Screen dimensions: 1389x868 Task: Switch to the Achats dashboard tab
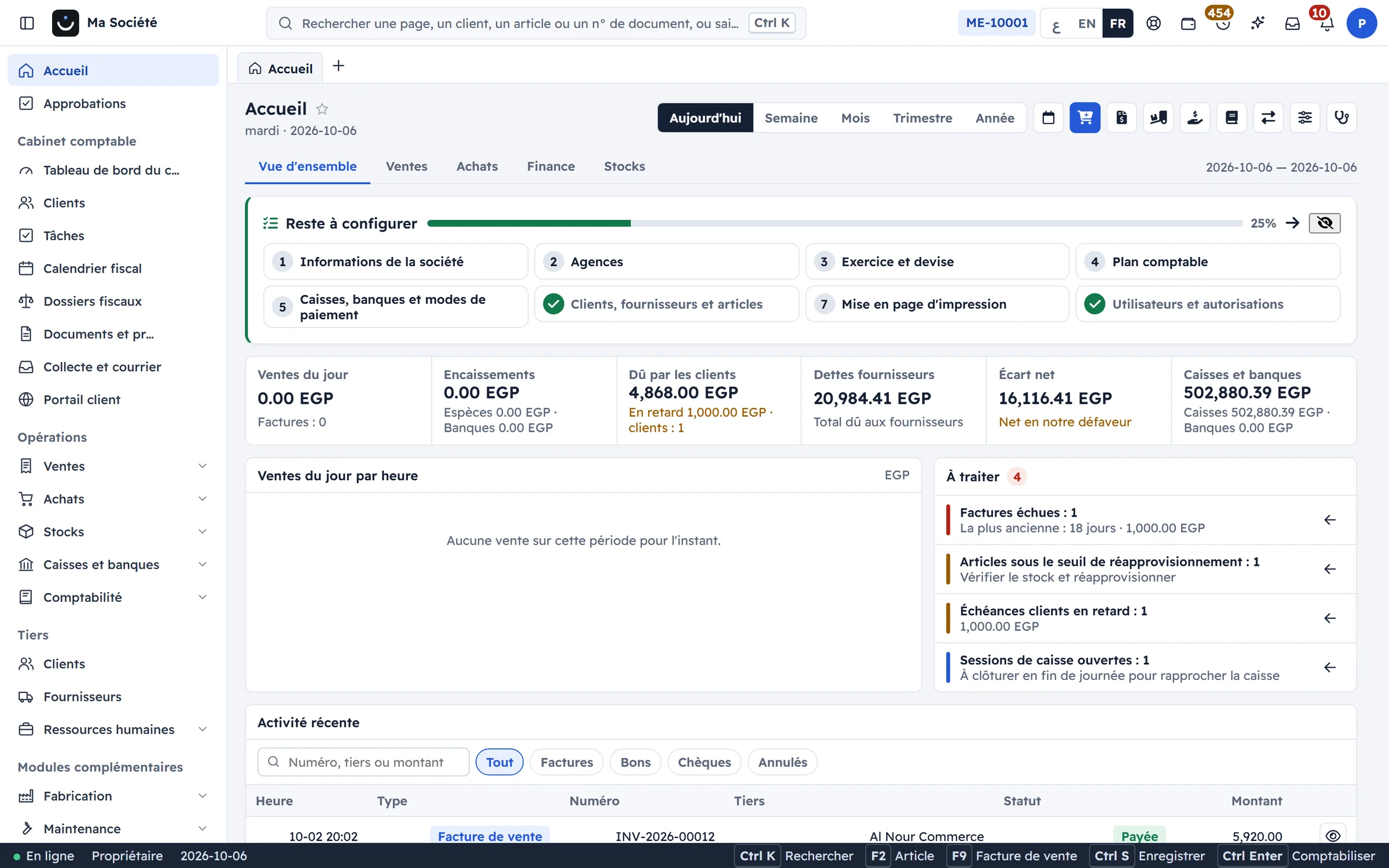tap(477, 167)
